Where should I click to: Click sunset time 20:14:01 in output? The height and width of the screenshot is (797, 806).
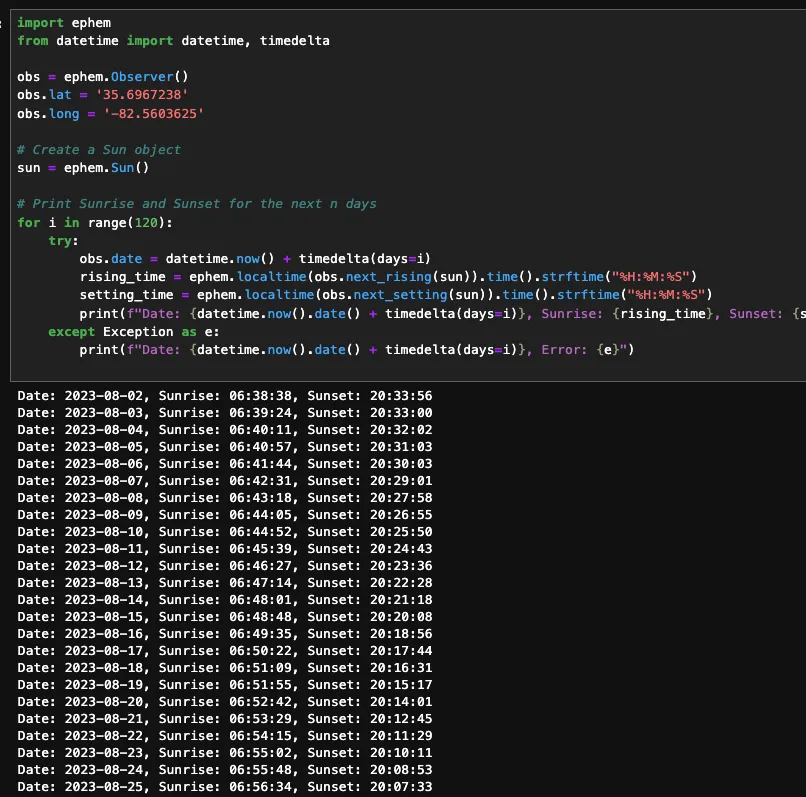(400, 702)
